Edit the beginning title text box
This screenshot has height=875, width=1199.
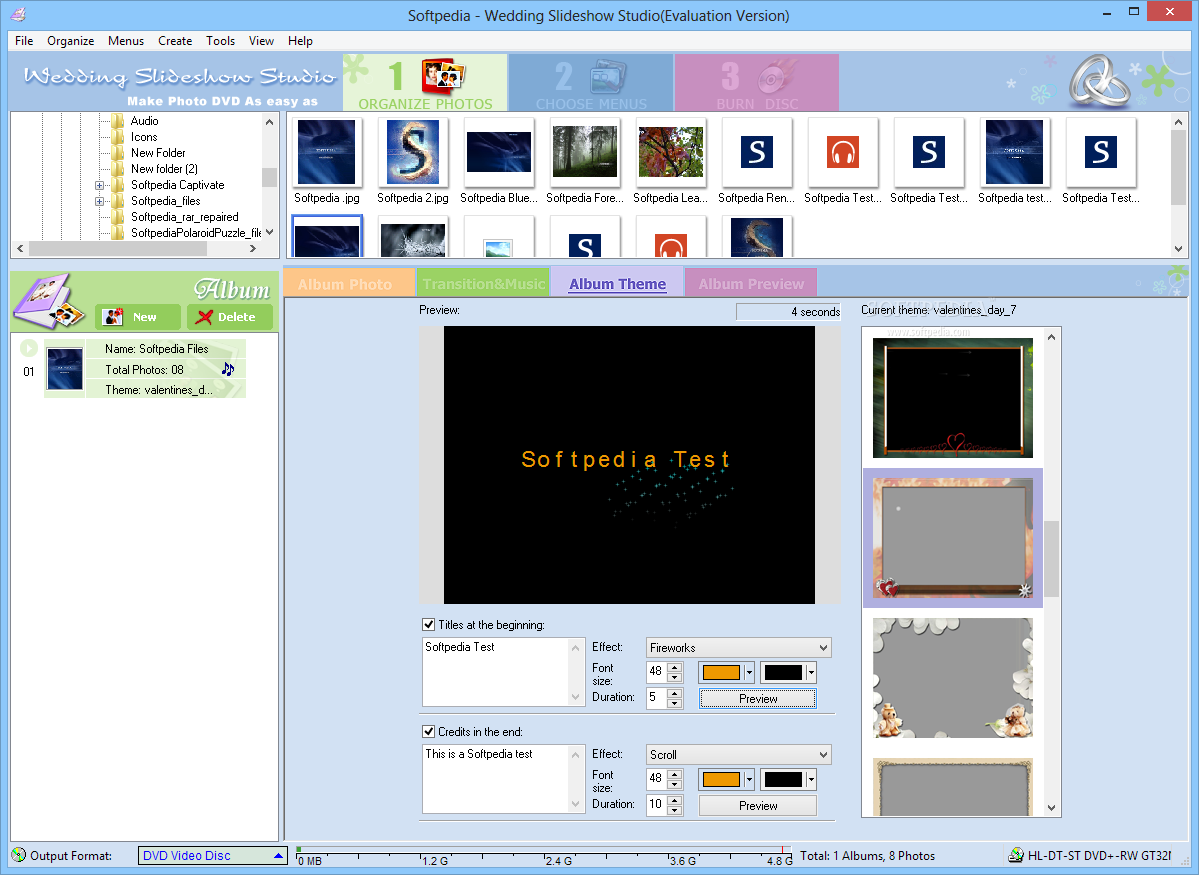pyautogui.click(x=503, y=672)
